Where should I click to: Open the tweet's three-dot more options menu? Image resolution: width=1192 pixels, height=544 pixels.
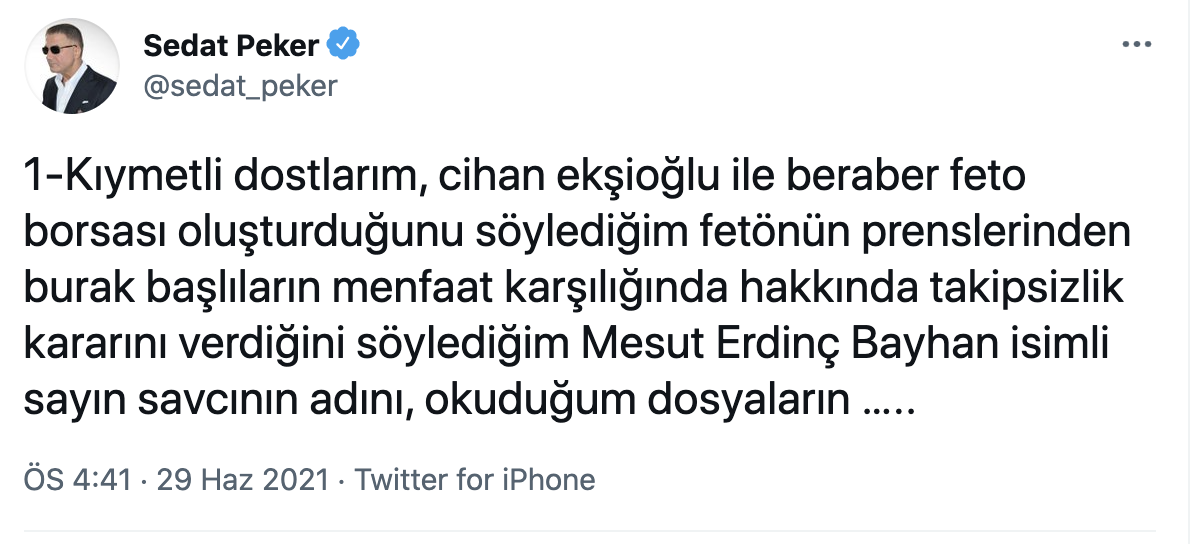click(x=1138, y=46)
